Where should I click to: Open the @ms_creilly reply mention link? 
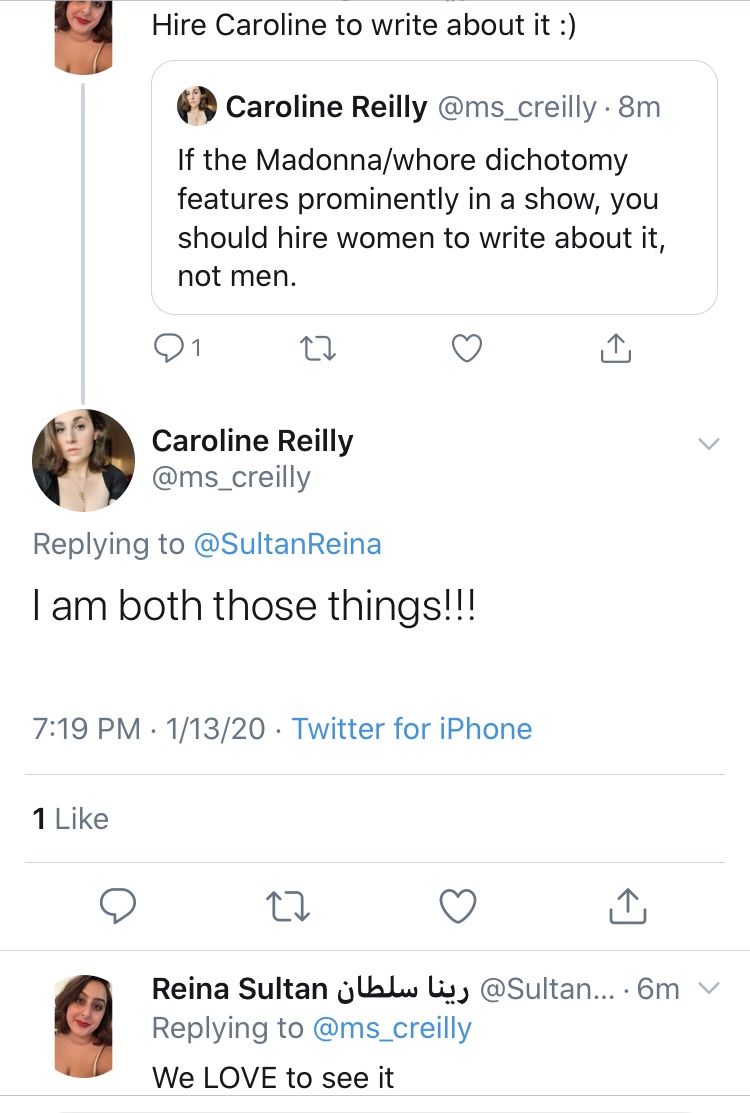click(x=392, y=1028)
